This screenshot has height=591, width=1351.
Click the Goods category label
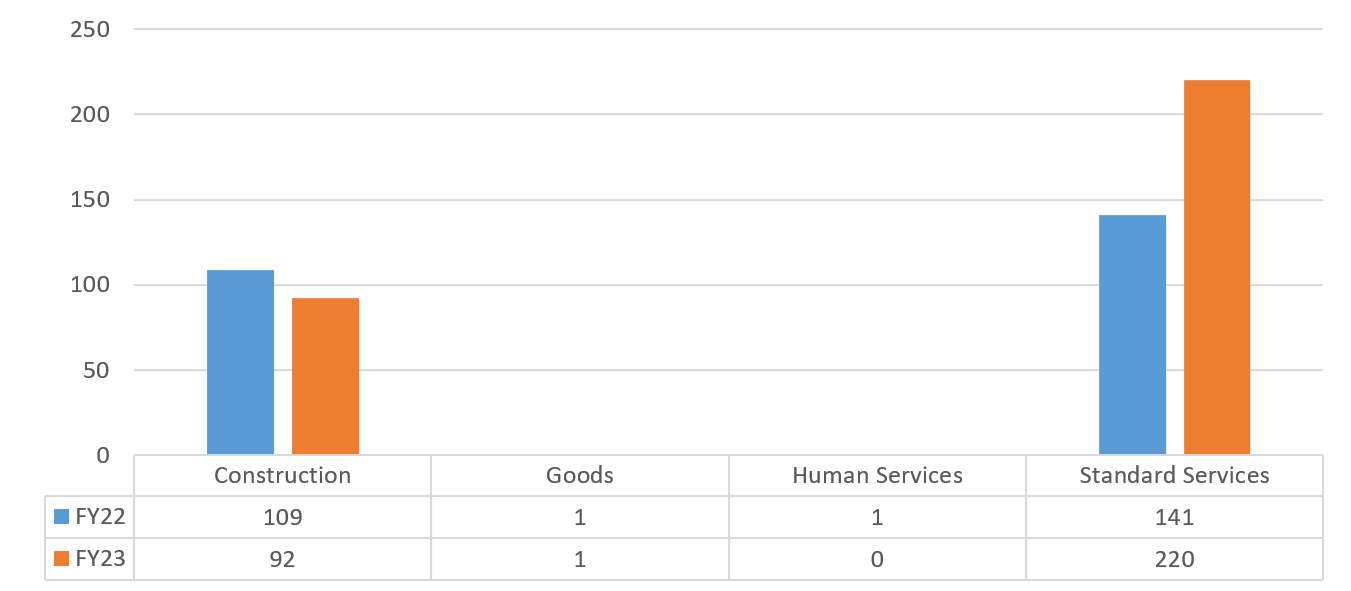click(580, 475)
